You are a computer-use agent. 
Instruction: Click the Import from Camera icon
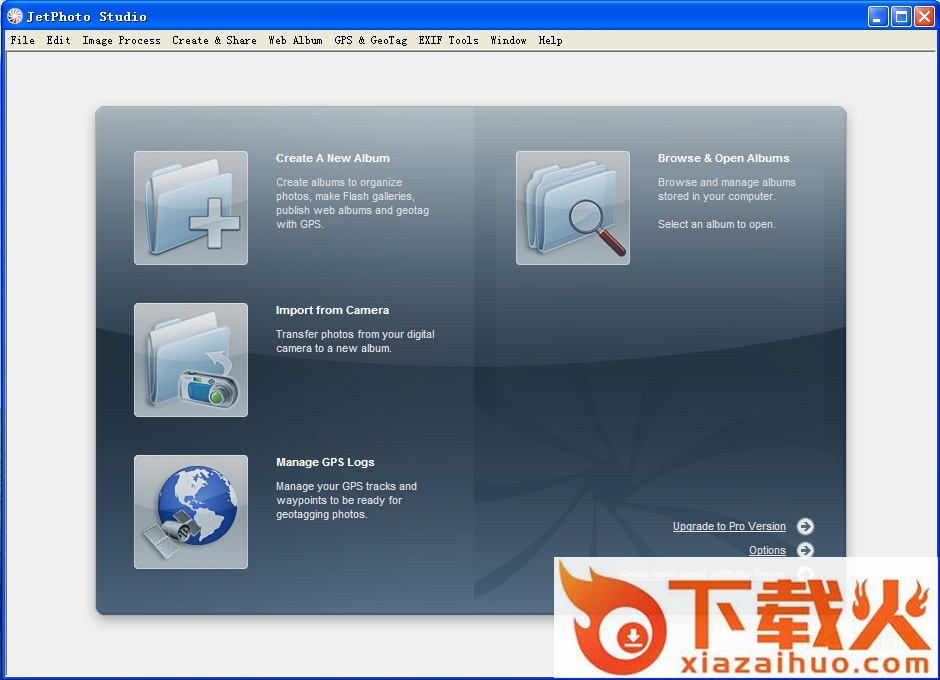[x=191, y=360]
